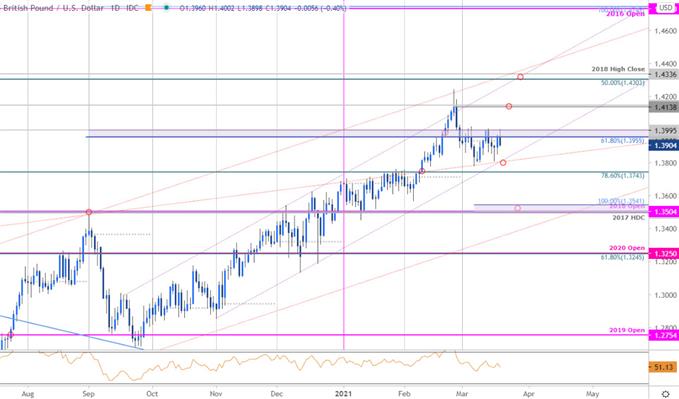
Task: Click the -0.0056 (-0.40%) change value
Action: point(320,8)
